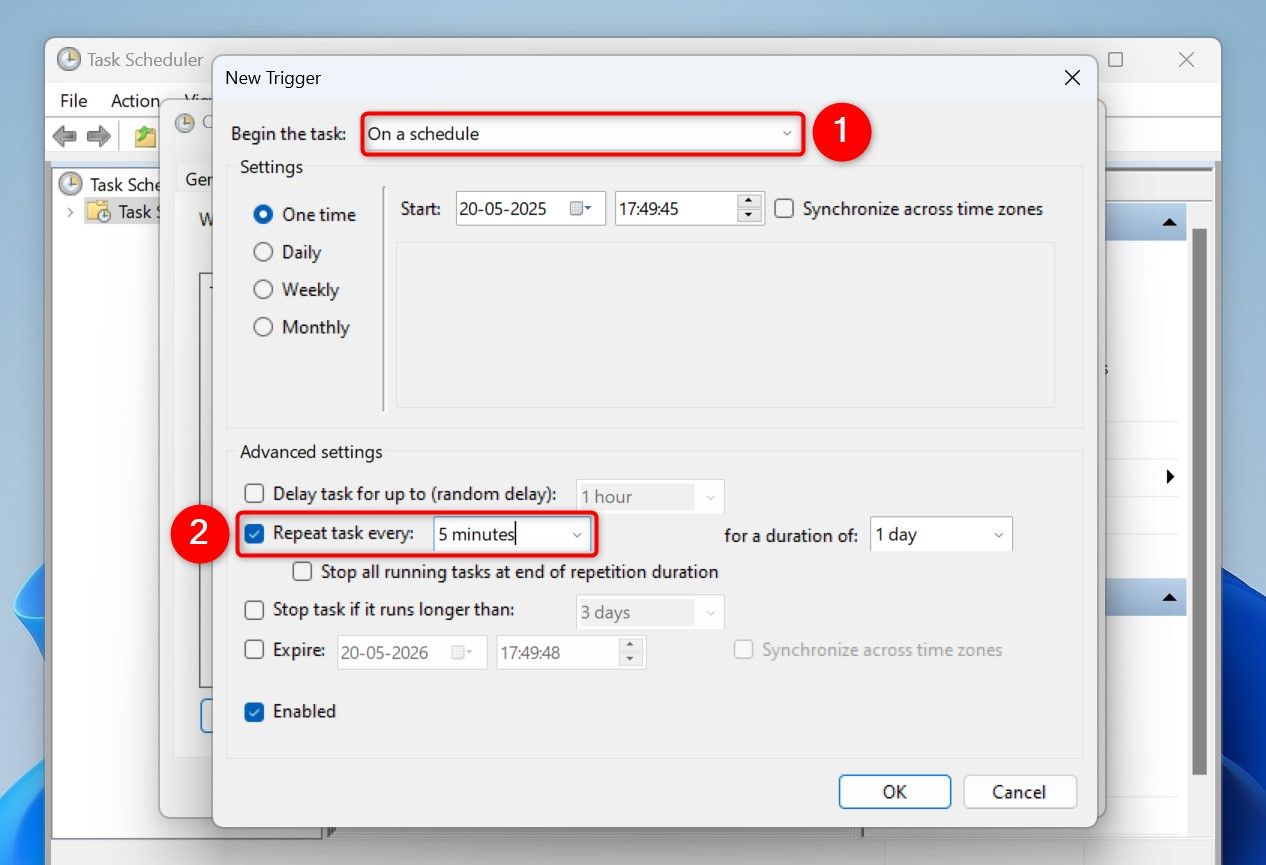Open the Begin the task dropdown

[582, 134]
